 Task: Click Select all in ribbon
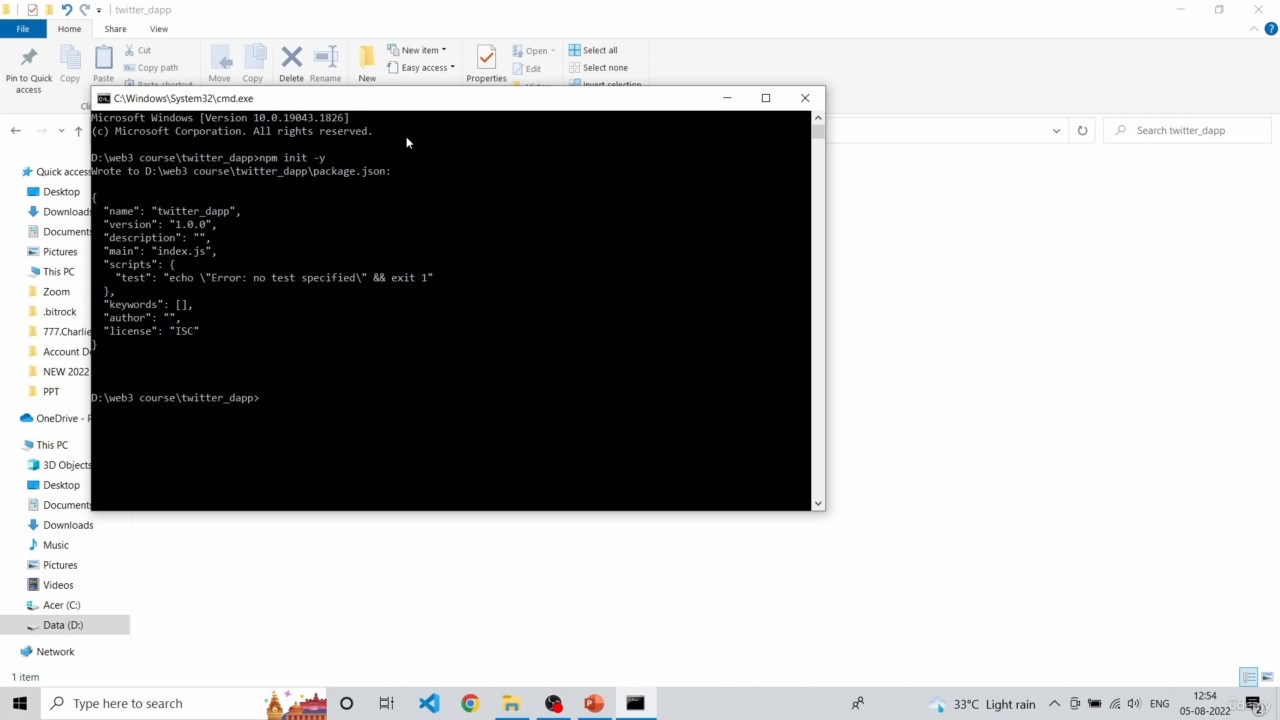click(593, 50)
